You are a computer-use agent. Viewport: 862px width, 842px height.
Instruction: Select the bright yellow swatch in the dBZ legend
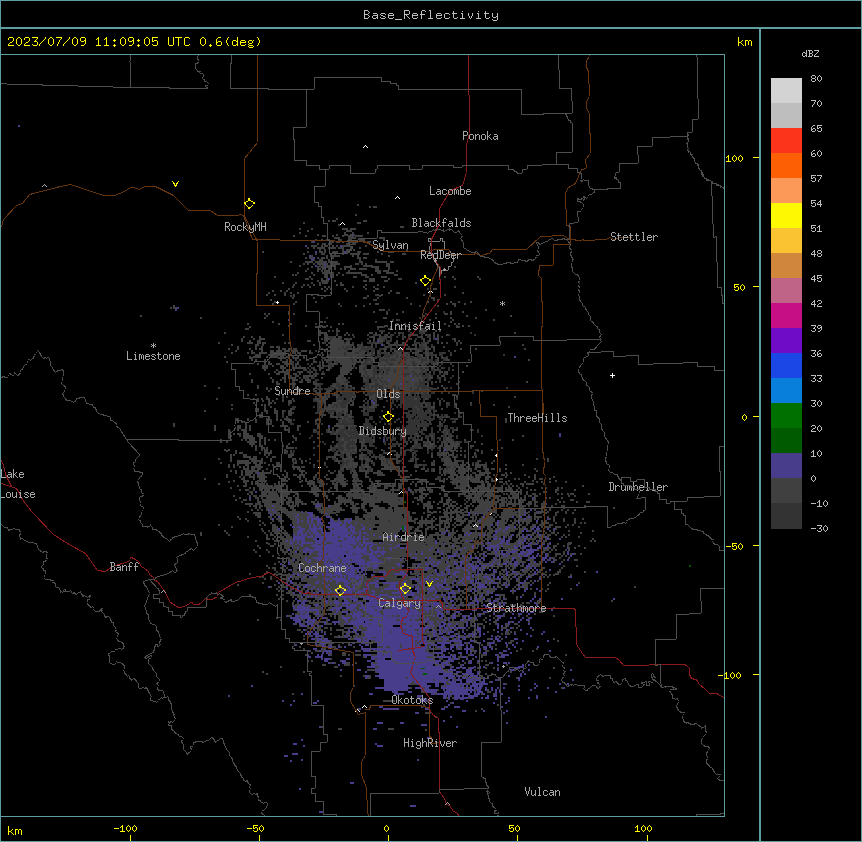[x=786, y=215]
